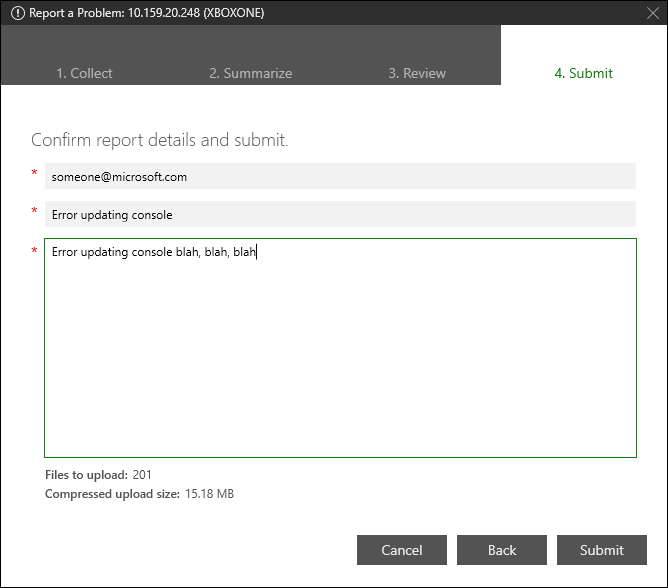Click the email field containing someone@microsoft.com
This screenshot has width=668, height=588.
pos(340,176)
